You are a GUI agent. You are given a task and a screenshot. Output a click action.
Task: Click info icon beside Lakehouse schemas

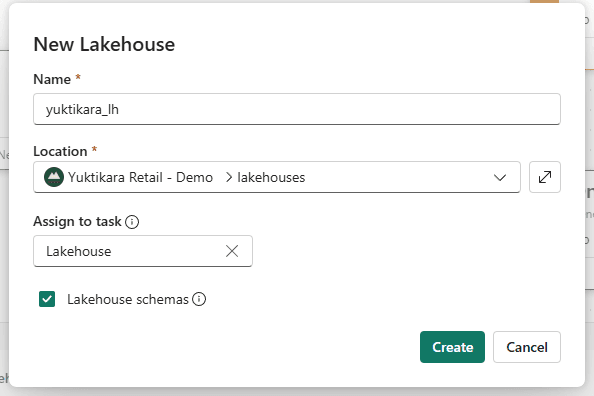199,299
